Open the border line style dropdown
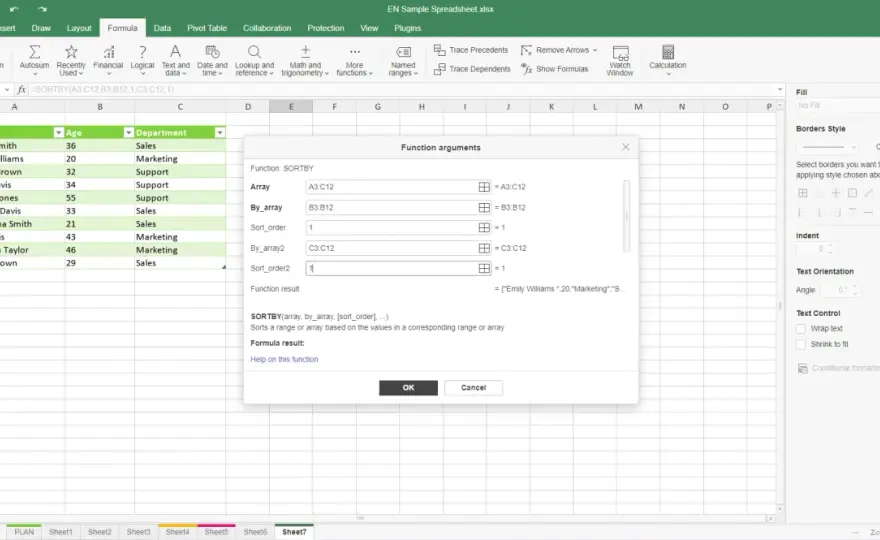Image resolution: width=880 pixels, height=540 pixels. [828, 147]
